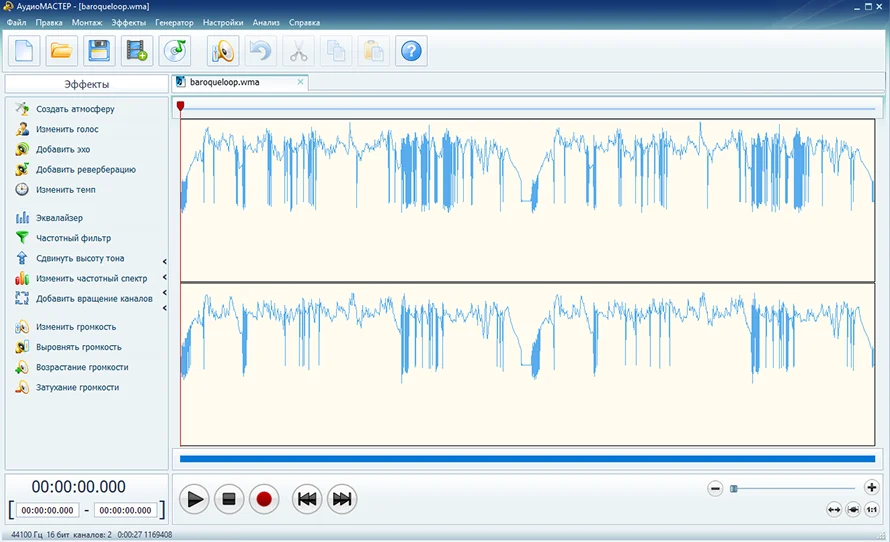Click the Изменить темп label
Viewport: 890px width, 542px height.
(x=66, y=190)
